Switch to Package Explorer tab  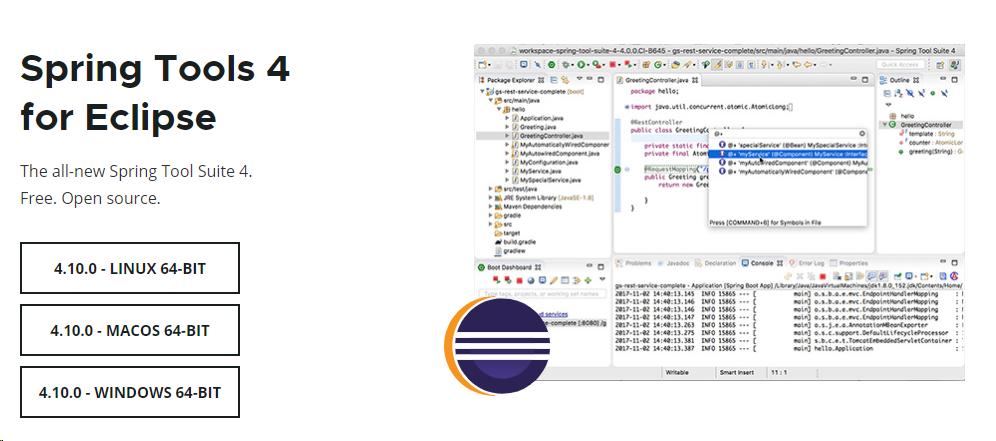pos(511,80)
